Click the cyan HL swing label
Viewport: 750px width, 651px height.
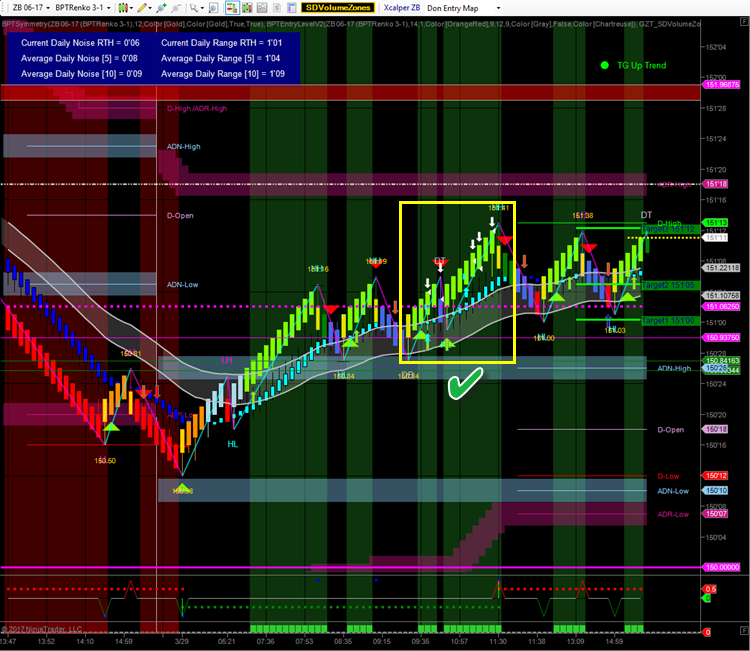point(232,444)
